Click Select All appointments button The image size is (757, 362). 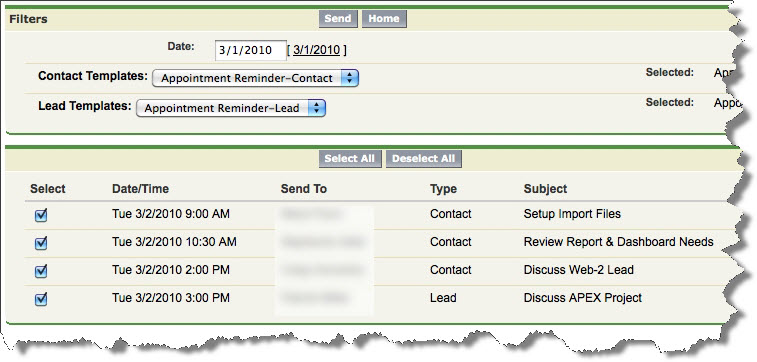(350, 159)
